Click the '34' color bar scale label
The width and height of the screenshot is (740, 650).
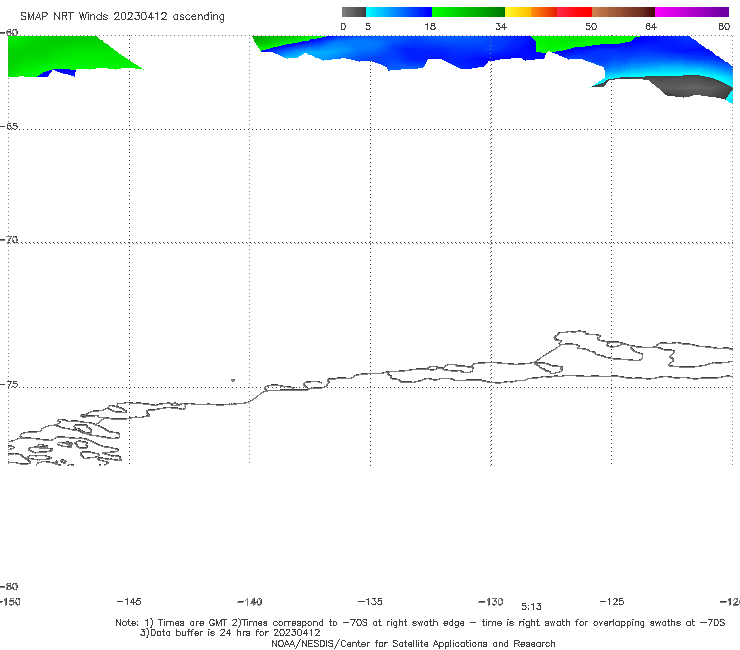(501, 26)
